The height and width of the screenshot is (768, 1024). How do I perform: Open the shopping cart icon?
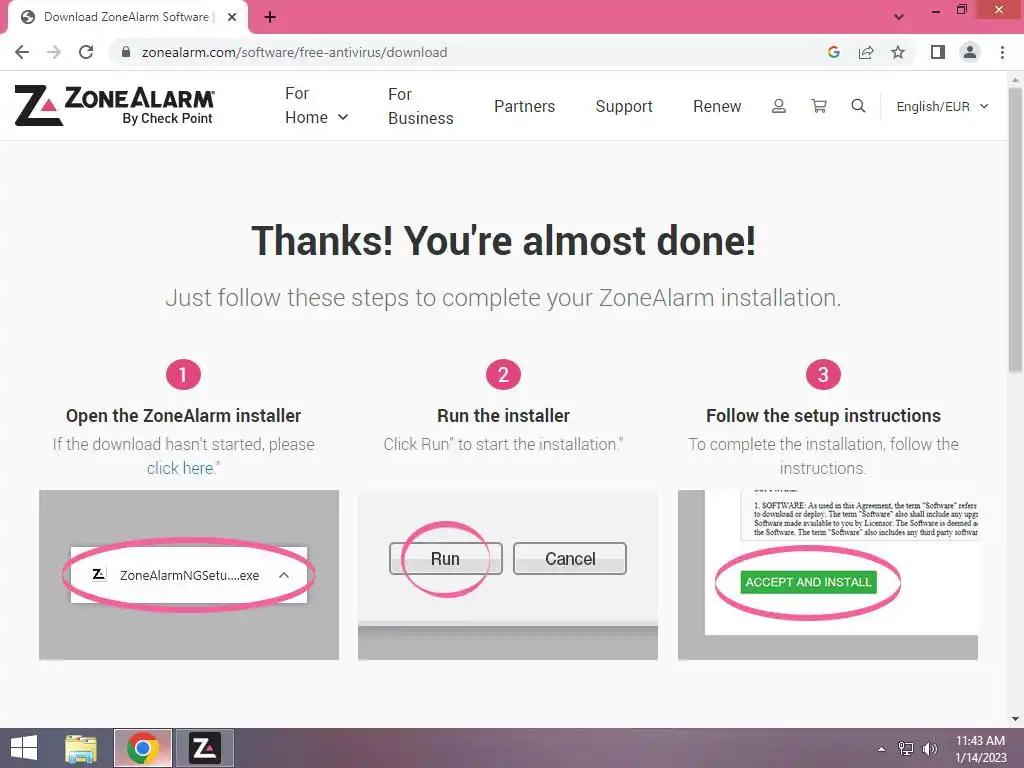pos(818,106)
